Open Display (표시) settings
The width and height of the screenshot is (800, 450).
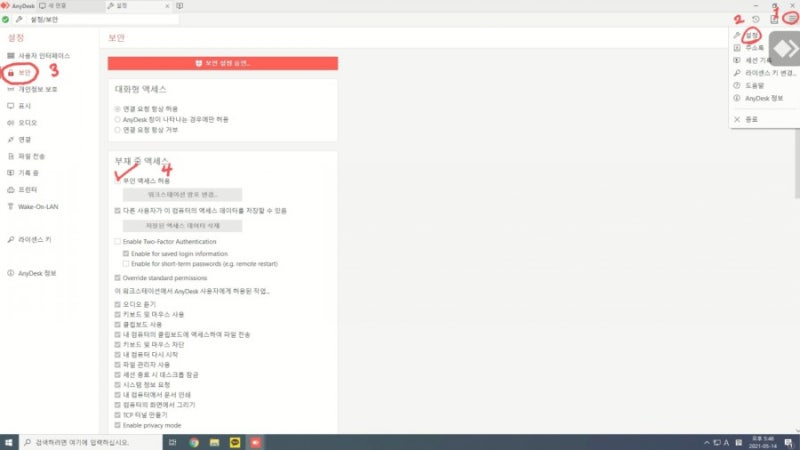click(19, 106)
